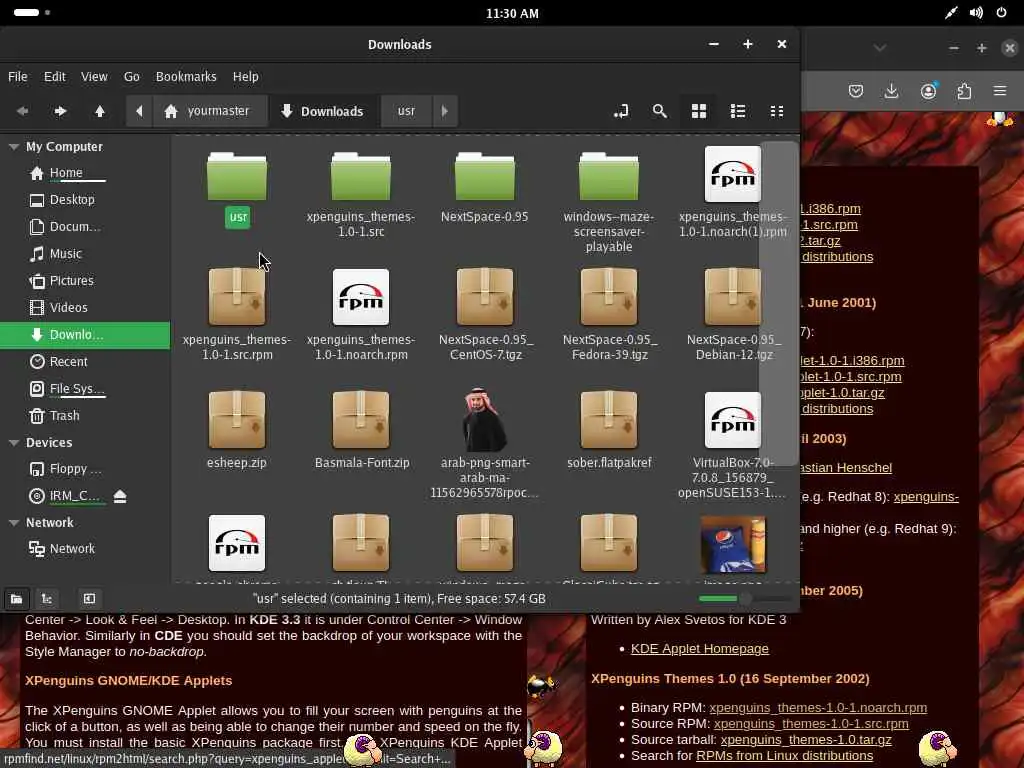
Task: Open the View menu
Action: (x=94, y=76)
